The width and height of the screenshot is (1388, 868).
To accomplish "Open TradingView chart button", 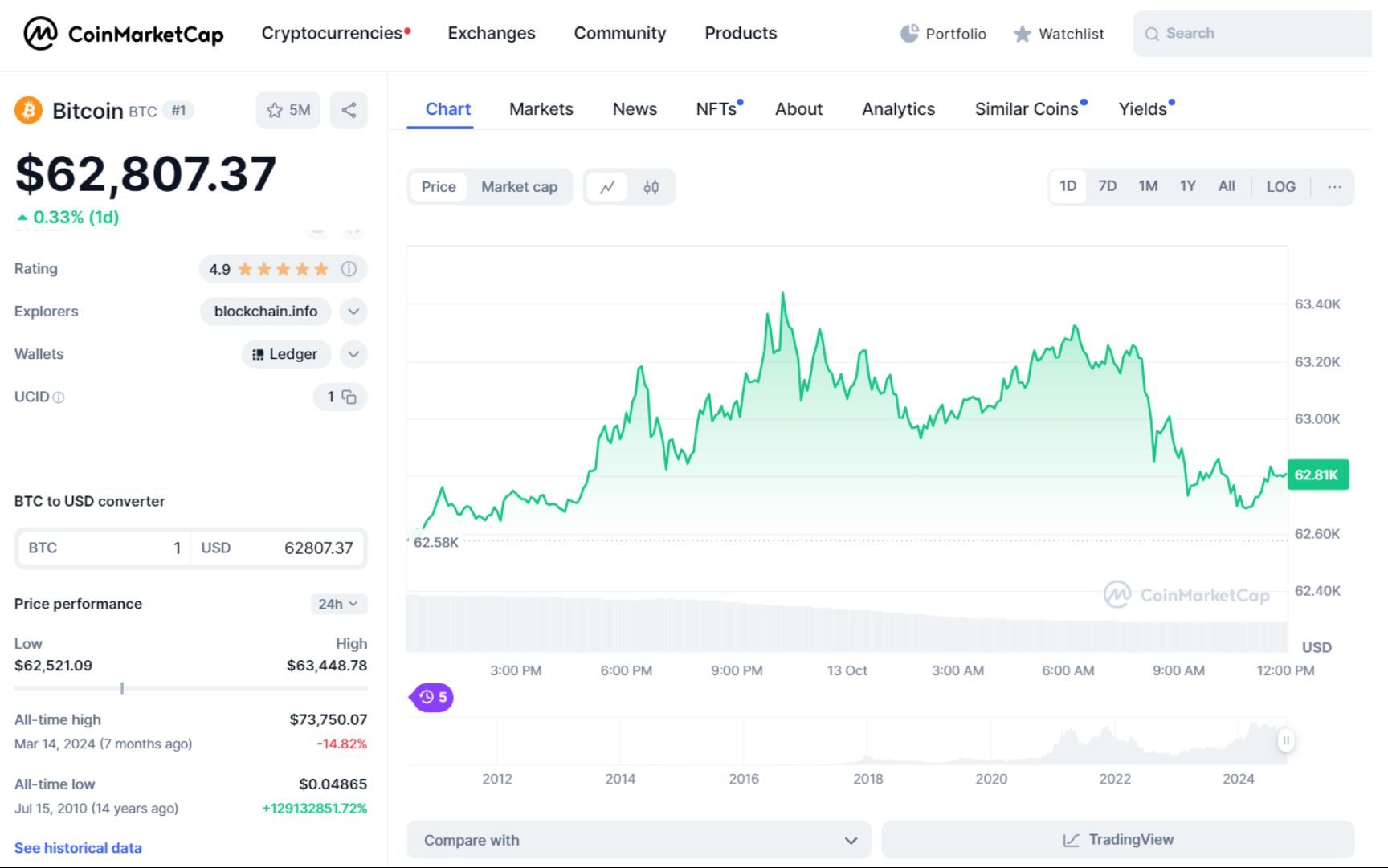I will 1117,840.
